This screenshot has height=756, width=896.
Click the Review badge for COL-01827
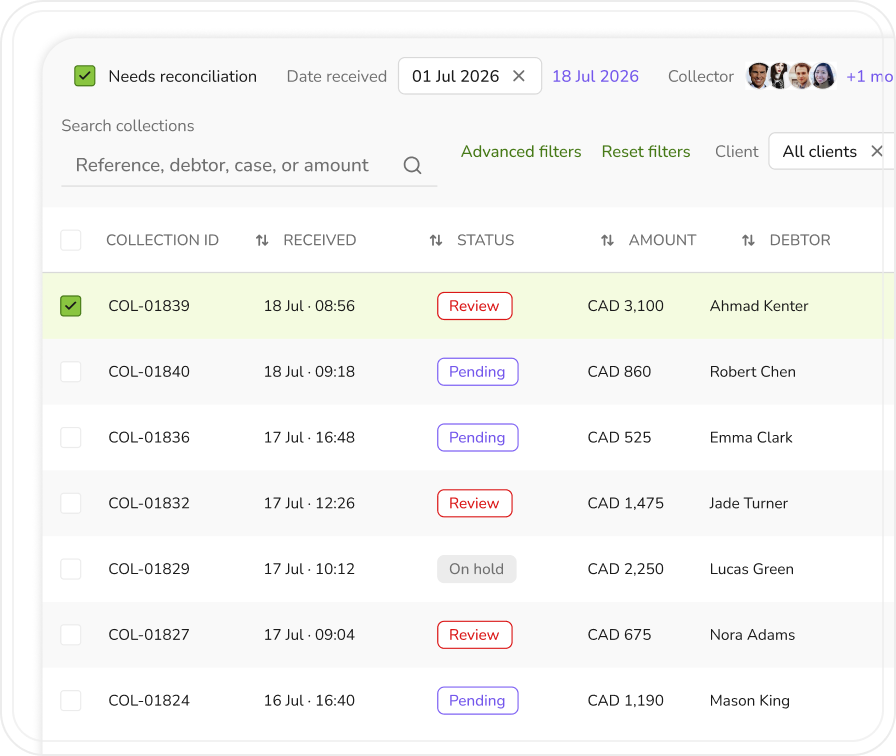(x=474, y=634)
